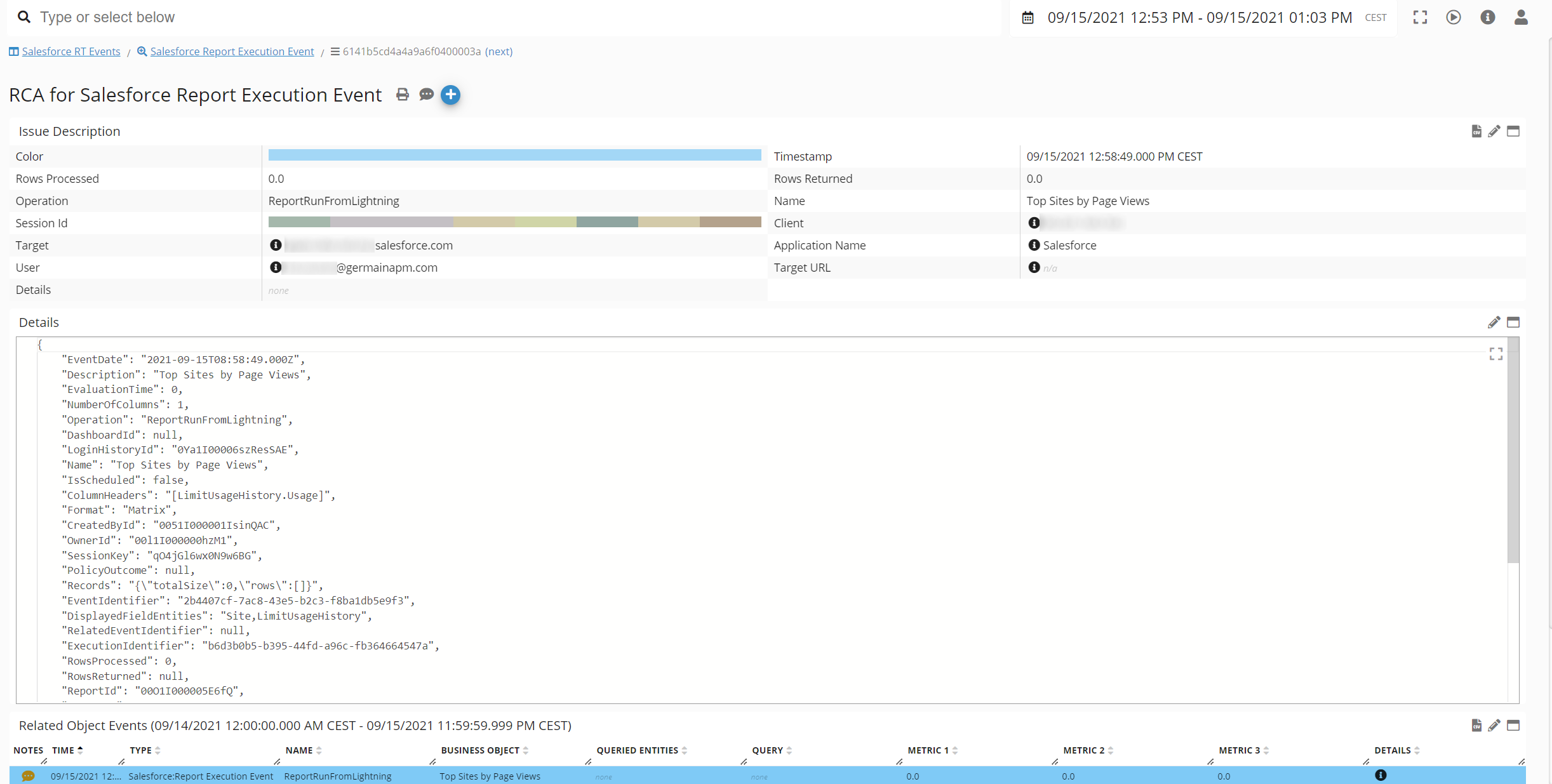Export Issue Description to CSV
1552x784 pixels.
click(x=1476, y=131)
